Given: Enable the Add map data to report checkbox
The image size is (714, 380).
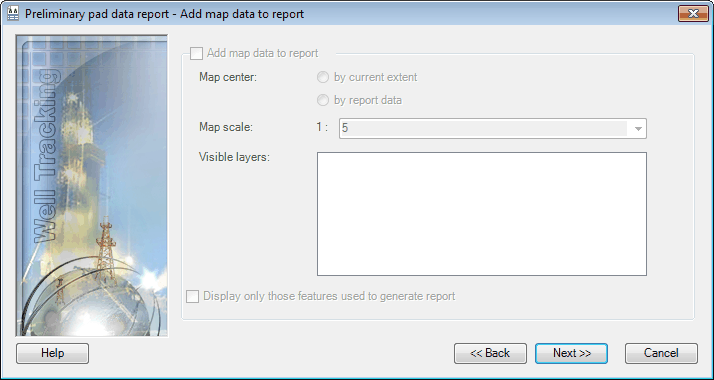Looking at the screenshot, I should pos(196,53).
